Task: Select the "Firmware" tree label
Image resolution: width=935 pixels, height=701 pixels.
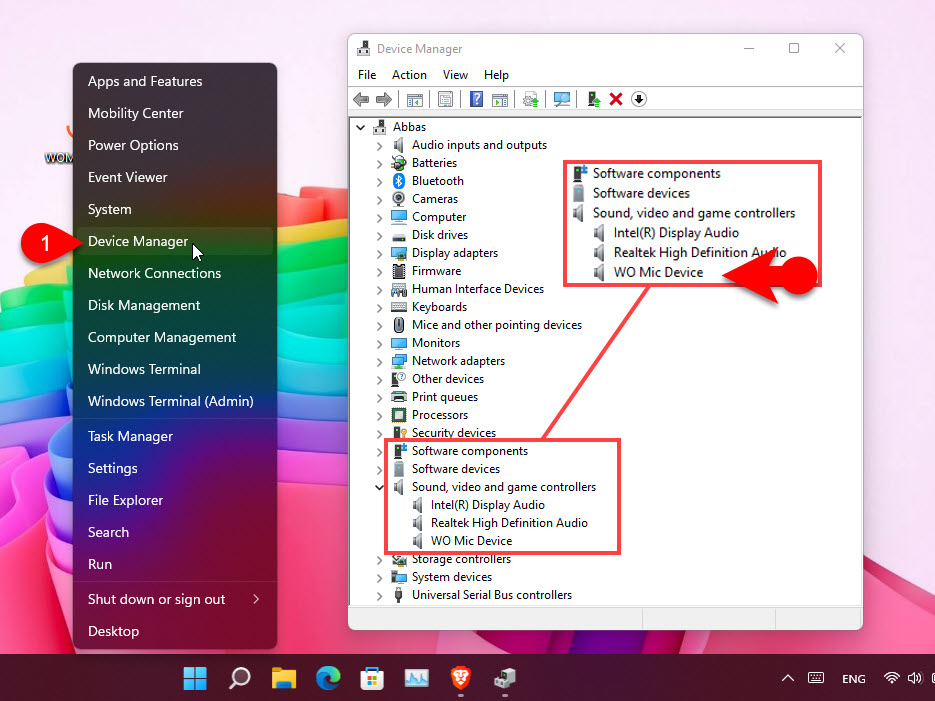Action: [x=436, y=271]
